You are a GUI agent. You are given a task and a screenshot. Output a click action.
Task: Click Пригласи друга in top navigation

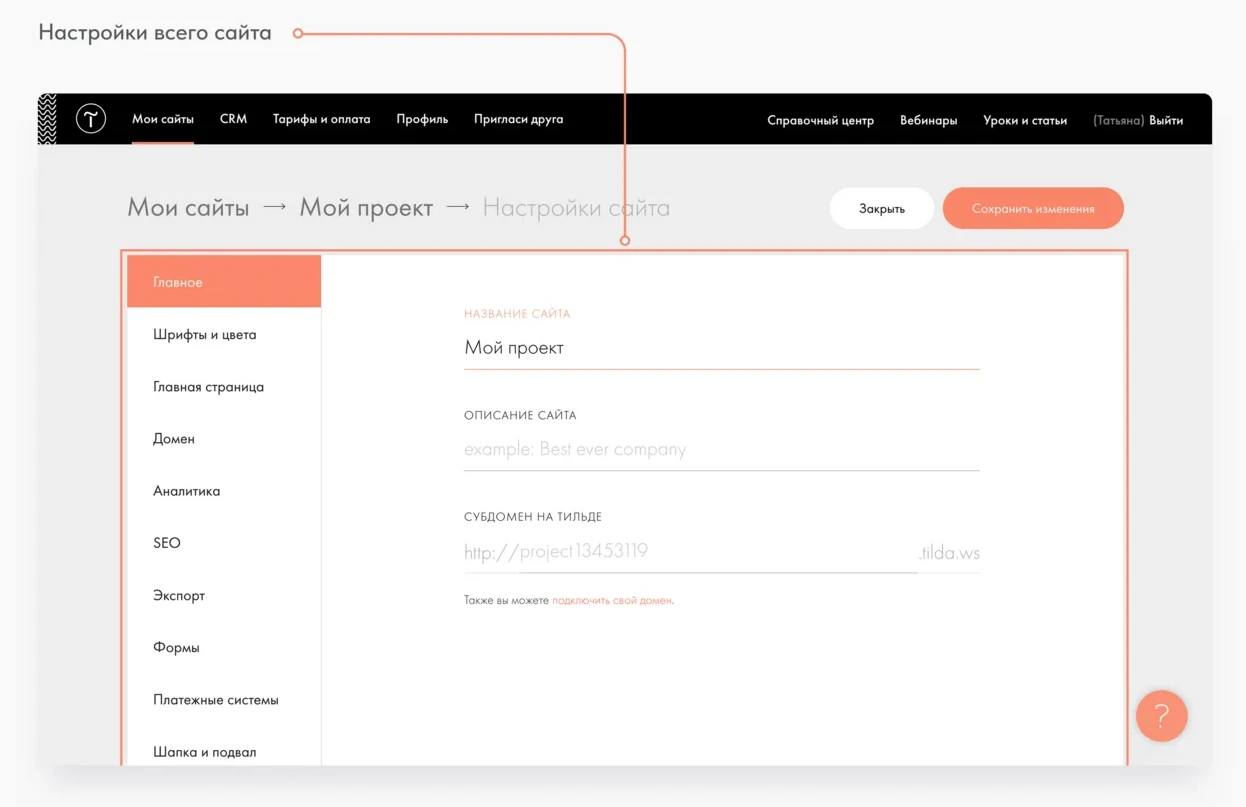518,119
